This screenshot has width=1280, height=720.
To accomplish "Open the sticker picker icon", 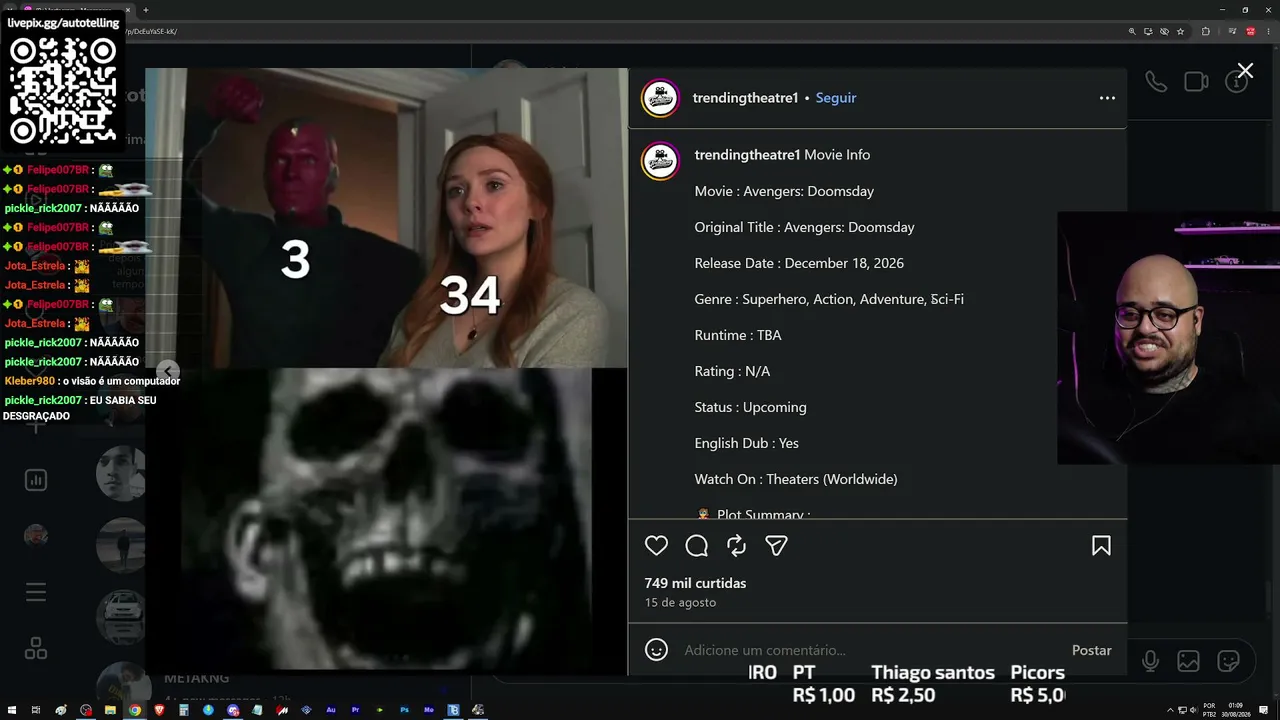I will click(1228, 661).
